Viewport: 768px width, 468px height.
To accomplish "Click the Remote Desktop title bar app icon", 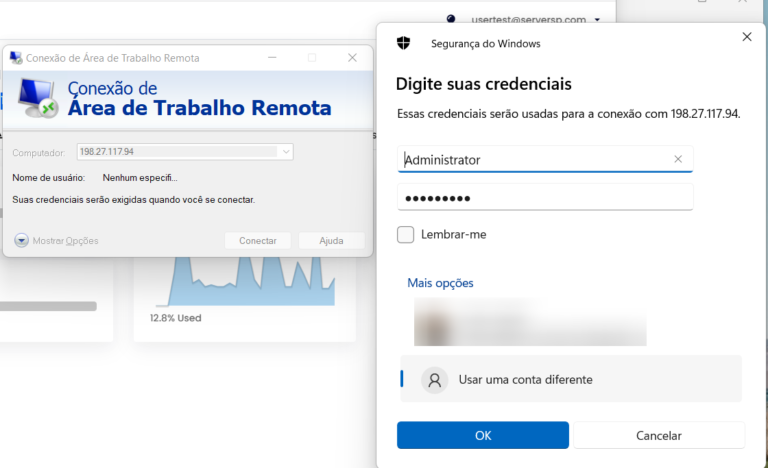I will click(x=16, y=58).
